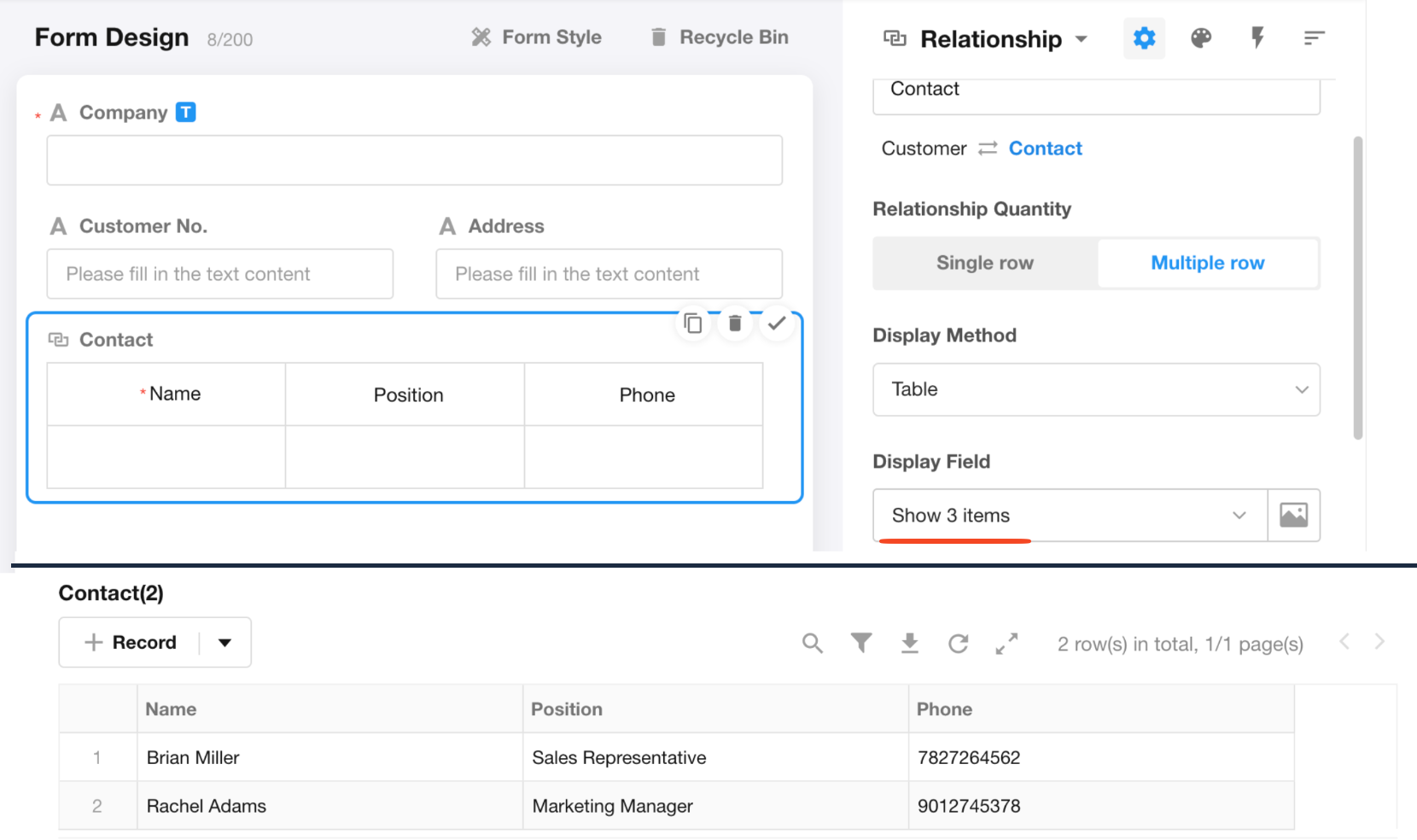Open Form Style settings

click(537, 38)
